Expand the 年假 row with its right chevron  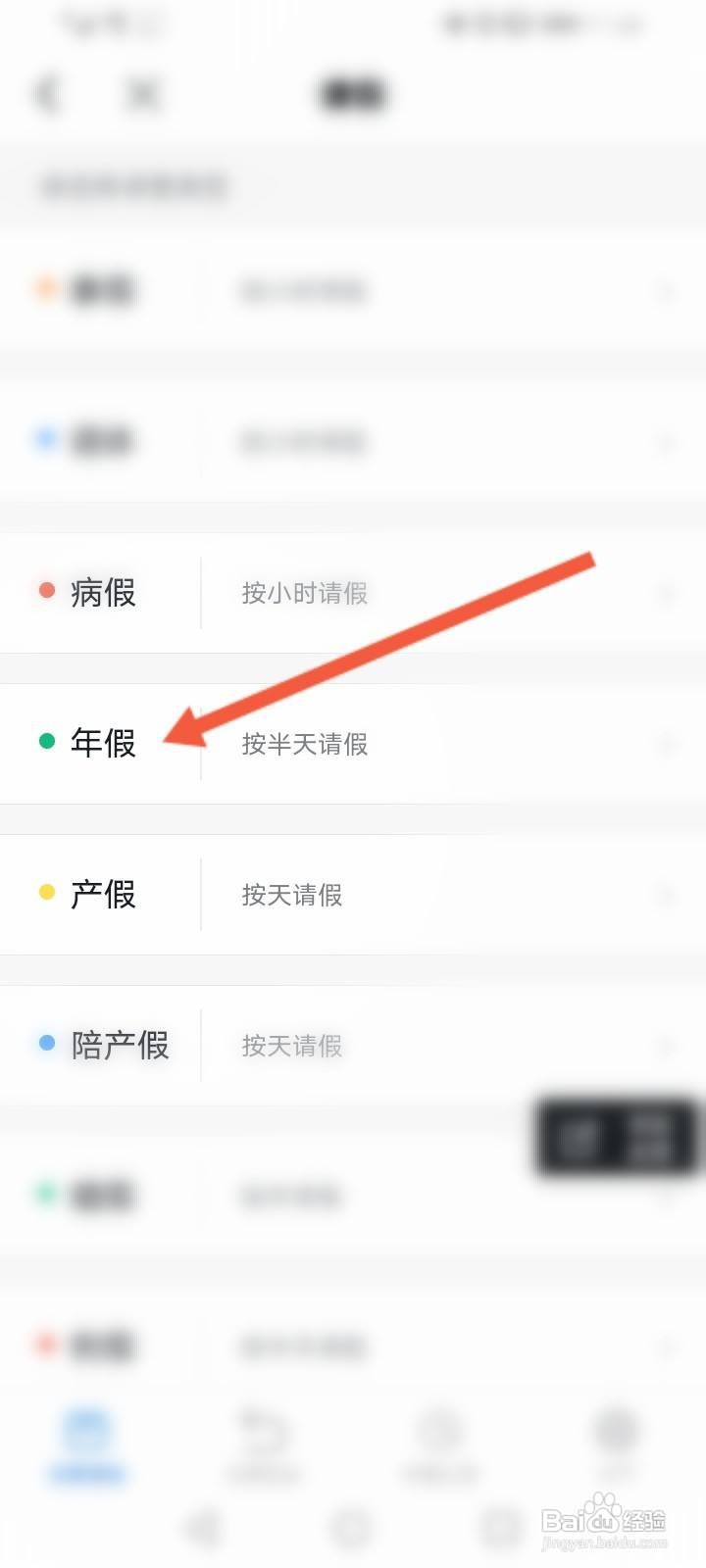[x=667, y=744]
